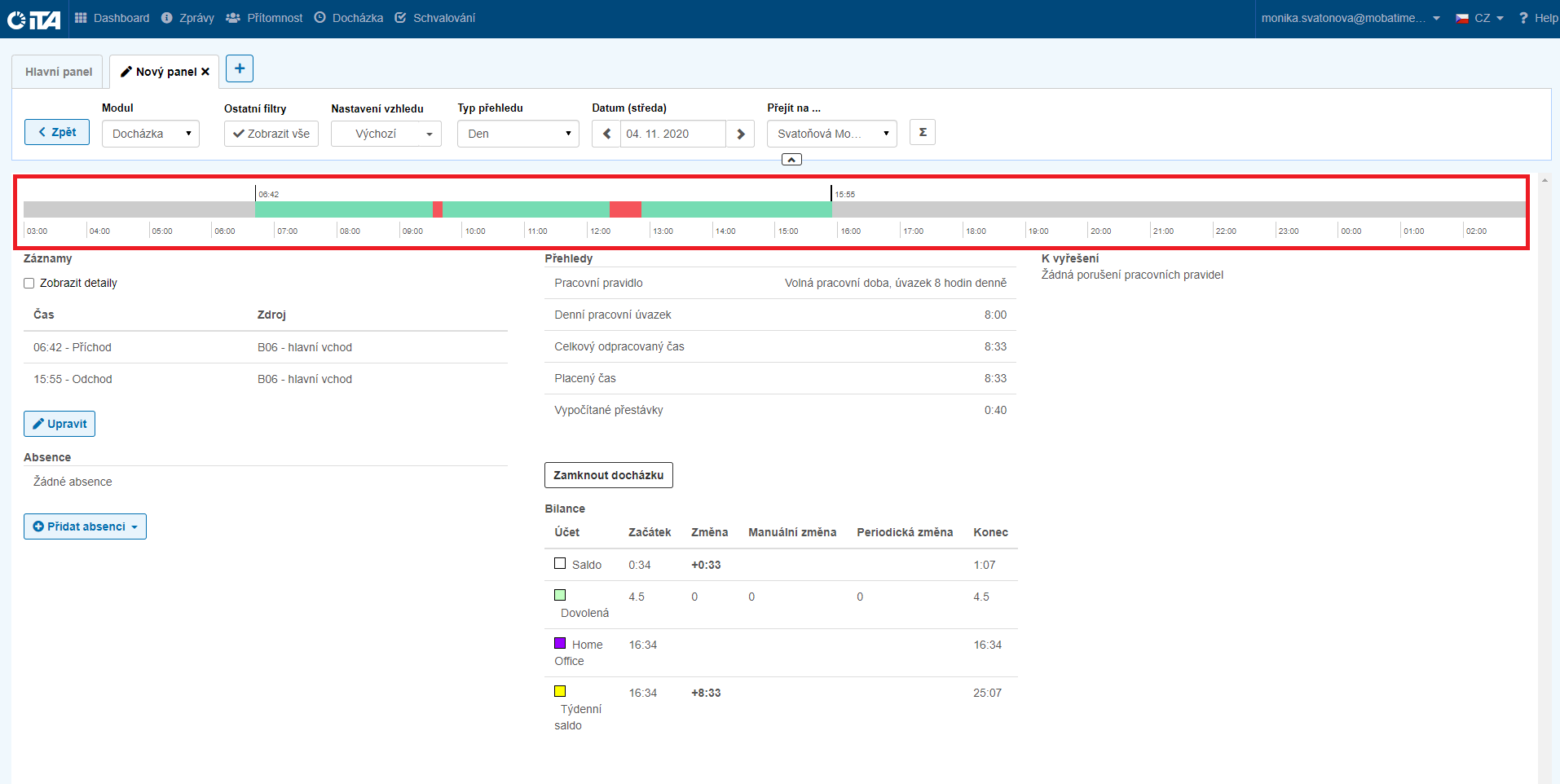This screenshot has width=1560, height=784.
Task: Toggle the Zobrazit vše filter
Action: tap(271, 134)
